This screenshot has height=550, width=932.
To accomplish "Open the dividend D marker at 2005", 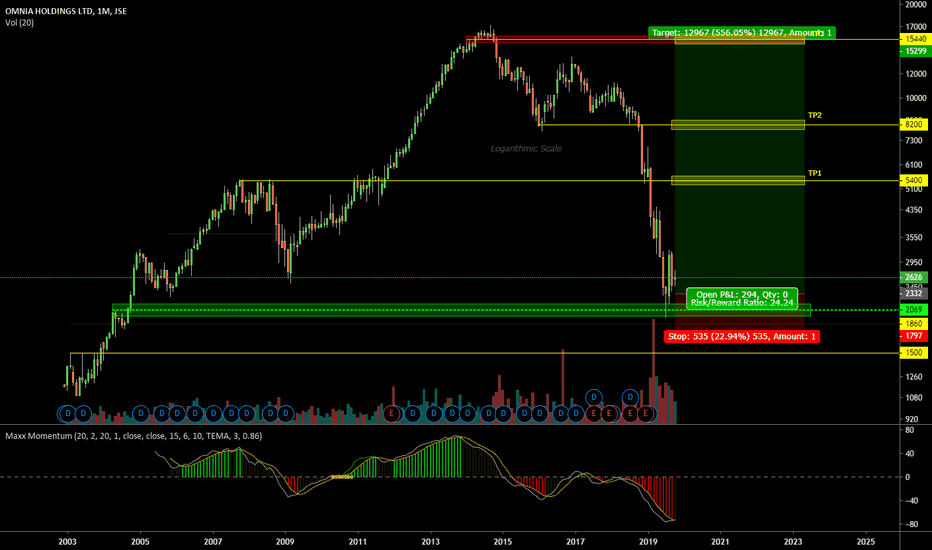I will pos(141,413).
